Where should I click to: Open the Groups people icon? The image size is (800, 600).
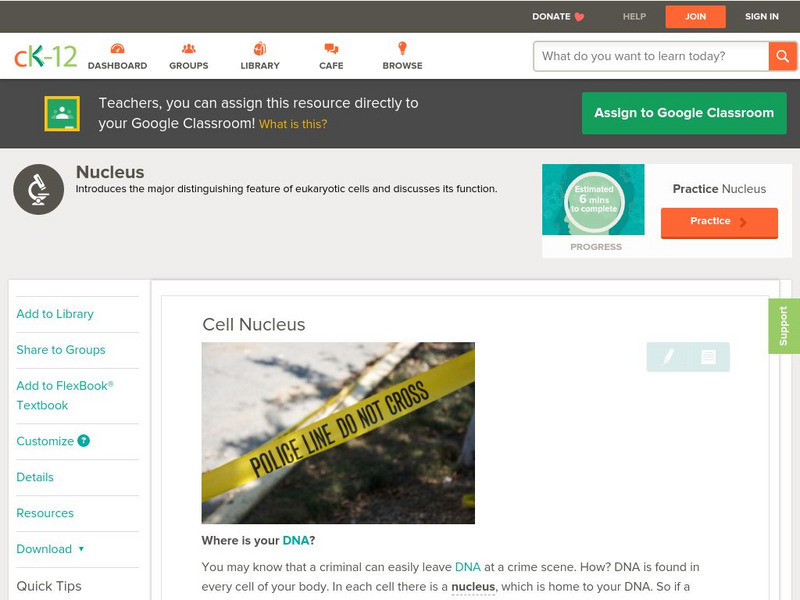click(188, 48)
